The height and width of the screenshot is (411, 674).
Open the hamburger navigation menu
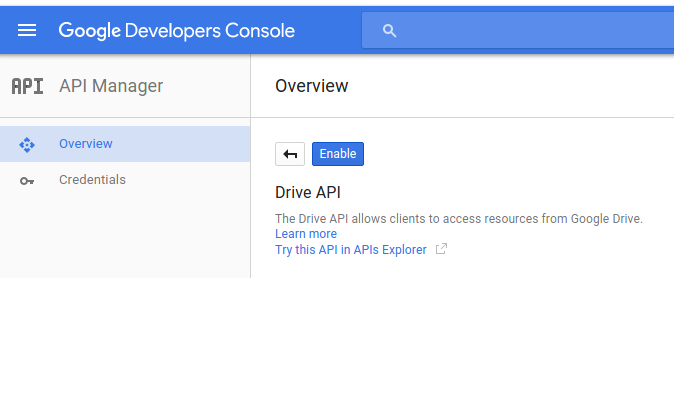point(27,31)
